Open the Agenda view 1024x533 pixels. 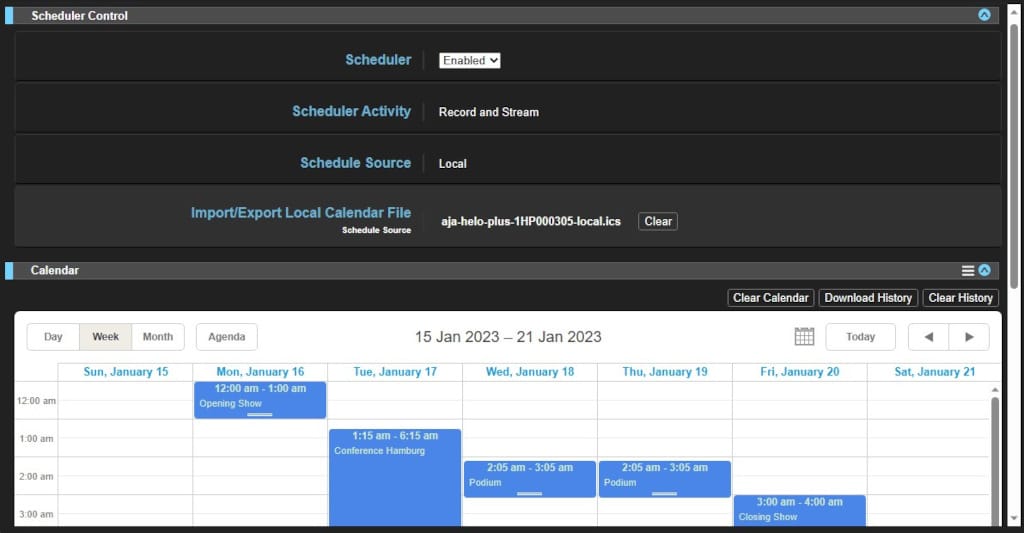[x=227, y=337]
